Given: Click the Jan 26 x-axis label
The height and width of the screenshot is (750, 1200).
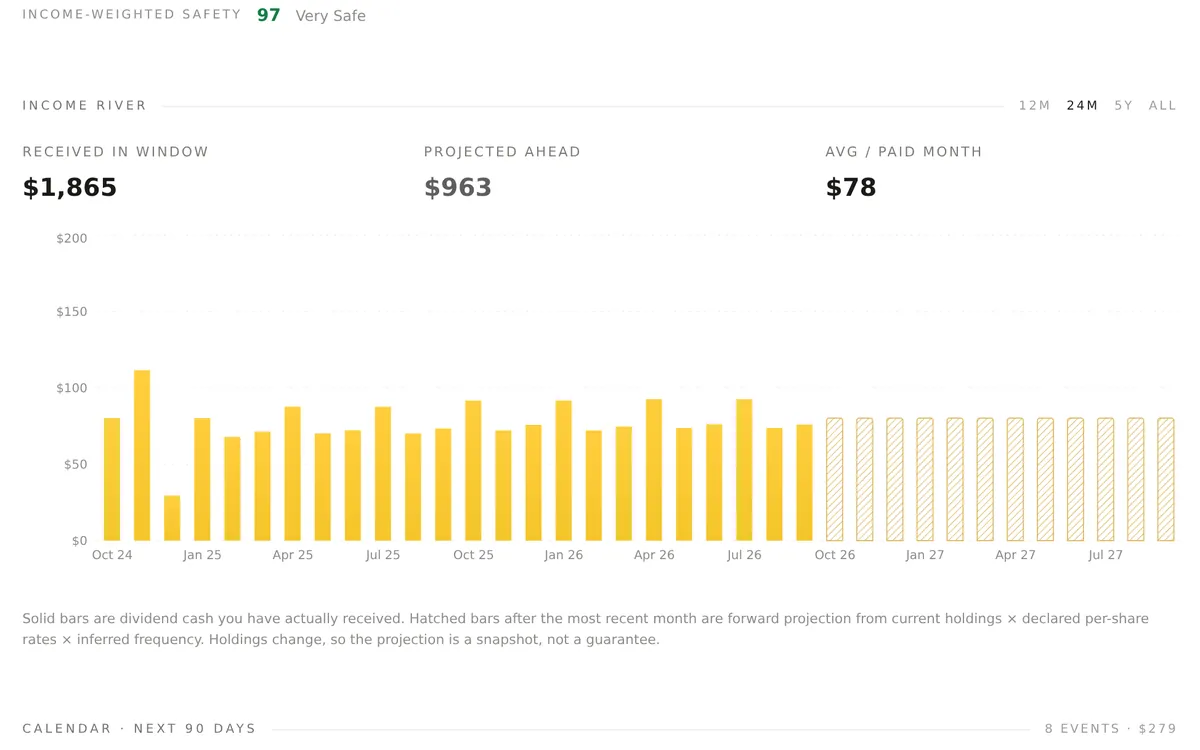Looking at the screenshot, I should [563, 555].
